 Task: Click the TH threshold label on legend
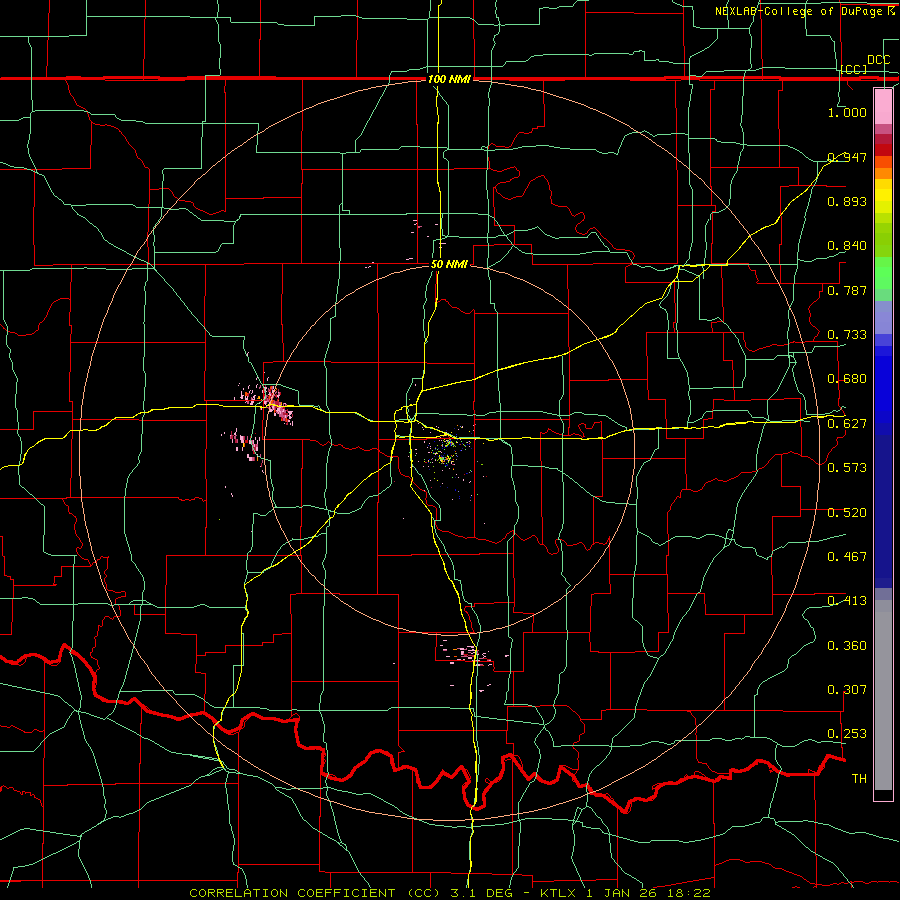point(859,779)
